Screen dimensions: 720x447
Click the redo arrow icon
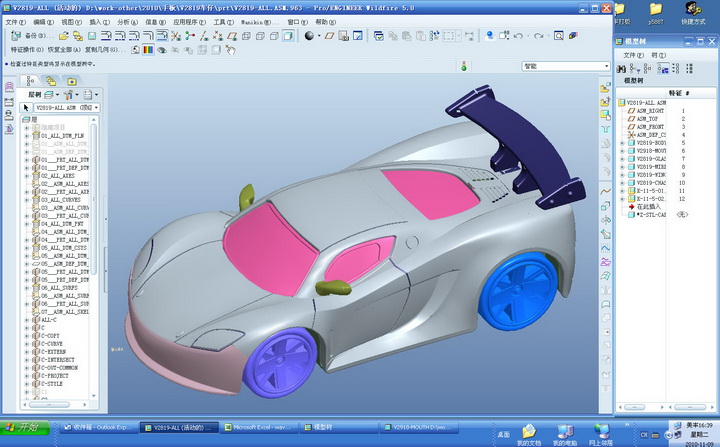pos(539,36)
